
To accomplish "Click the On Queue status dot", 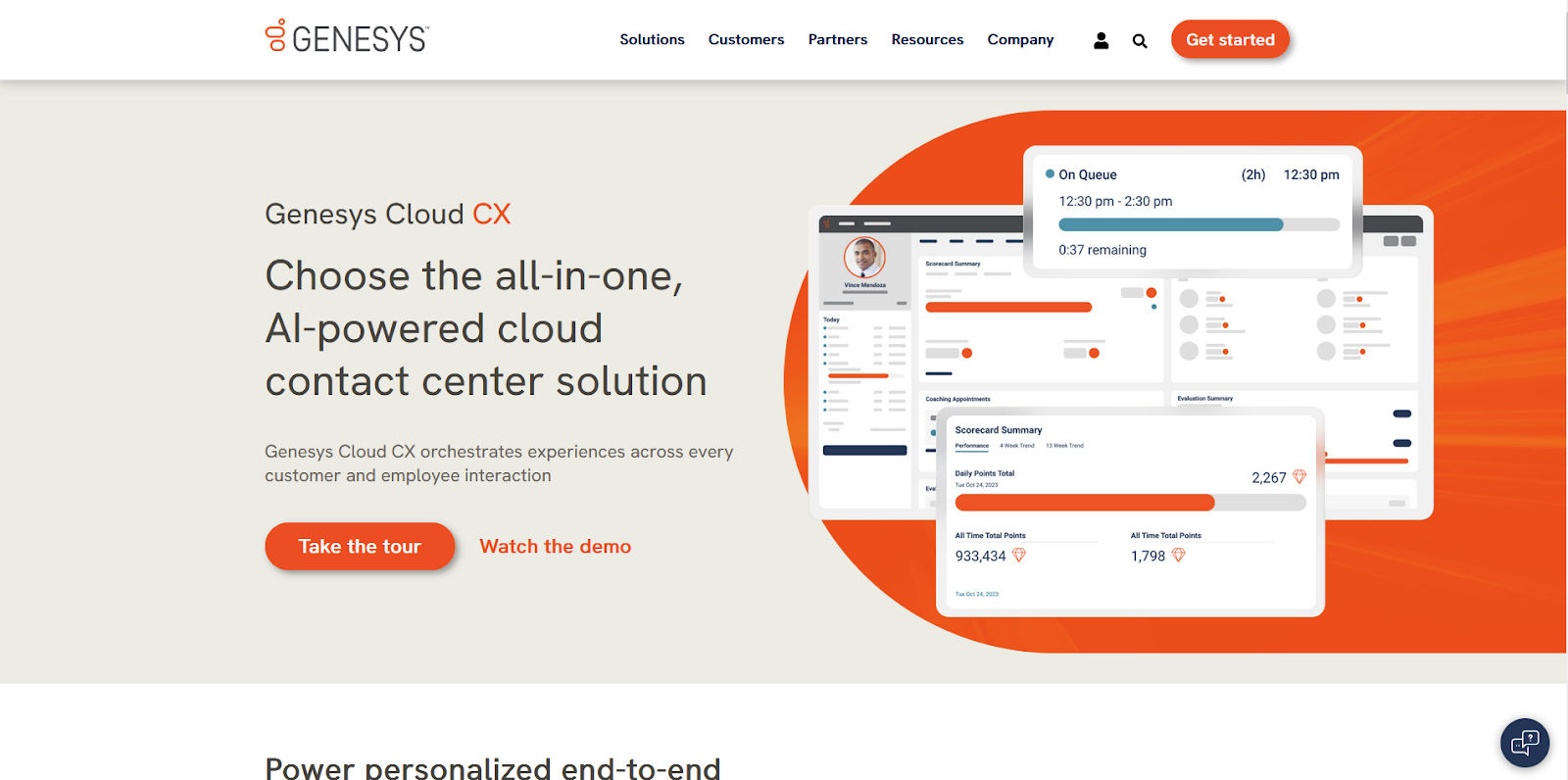I will 1050,174.
